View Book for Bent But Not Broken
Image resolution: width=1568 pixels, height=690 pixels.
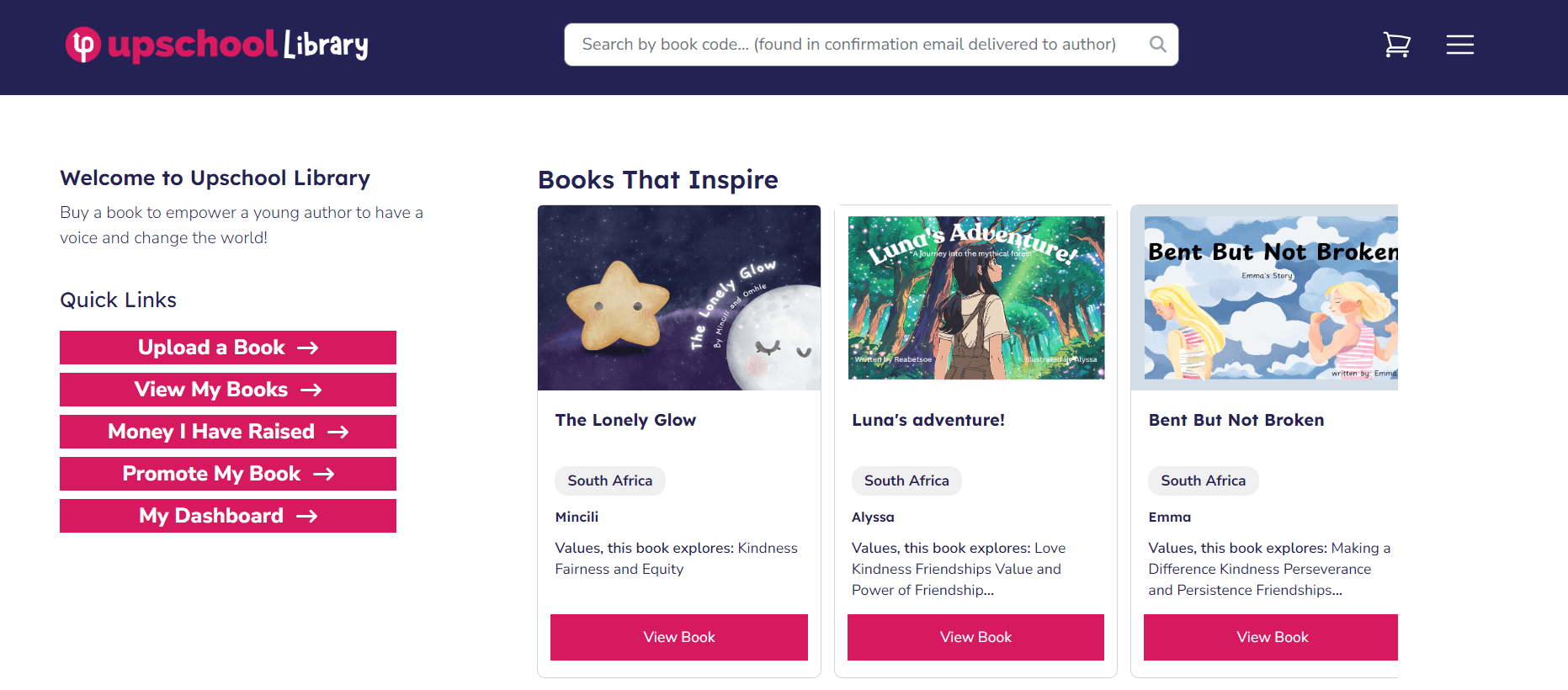click(x=1271, y=637)
